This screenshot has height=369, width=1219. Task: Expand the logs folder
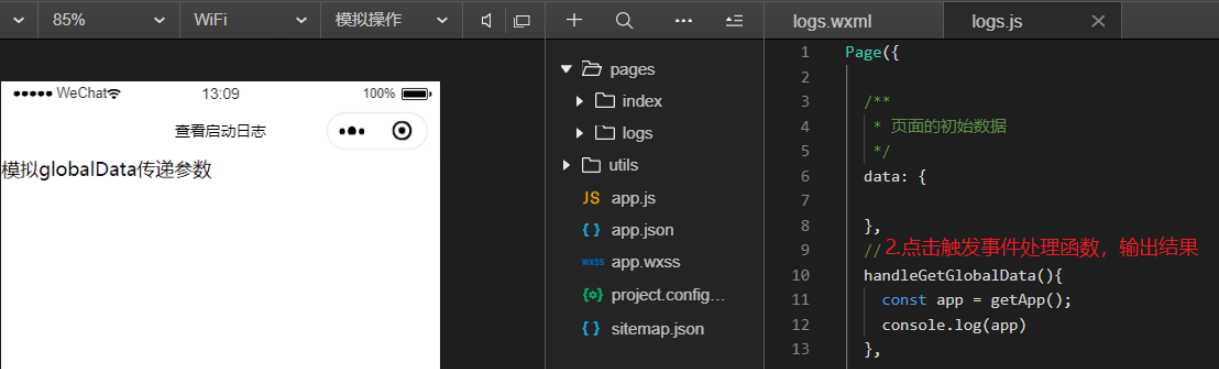[580, 133]
